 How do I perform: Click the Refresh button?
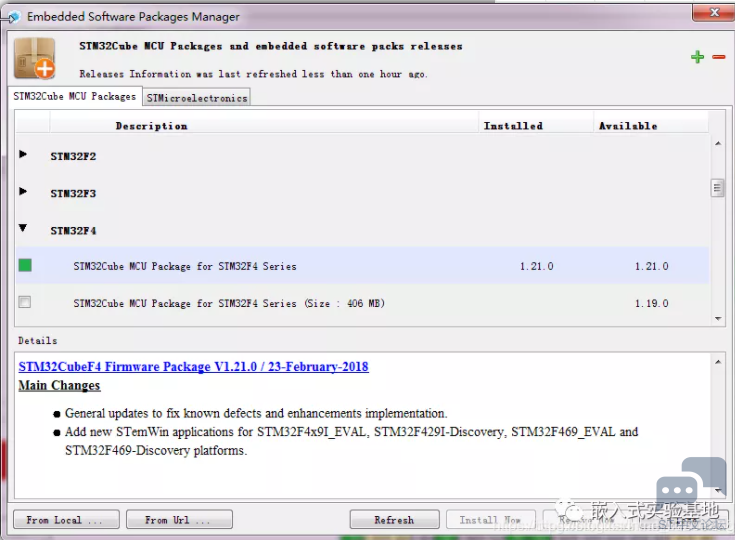point(394,519)
